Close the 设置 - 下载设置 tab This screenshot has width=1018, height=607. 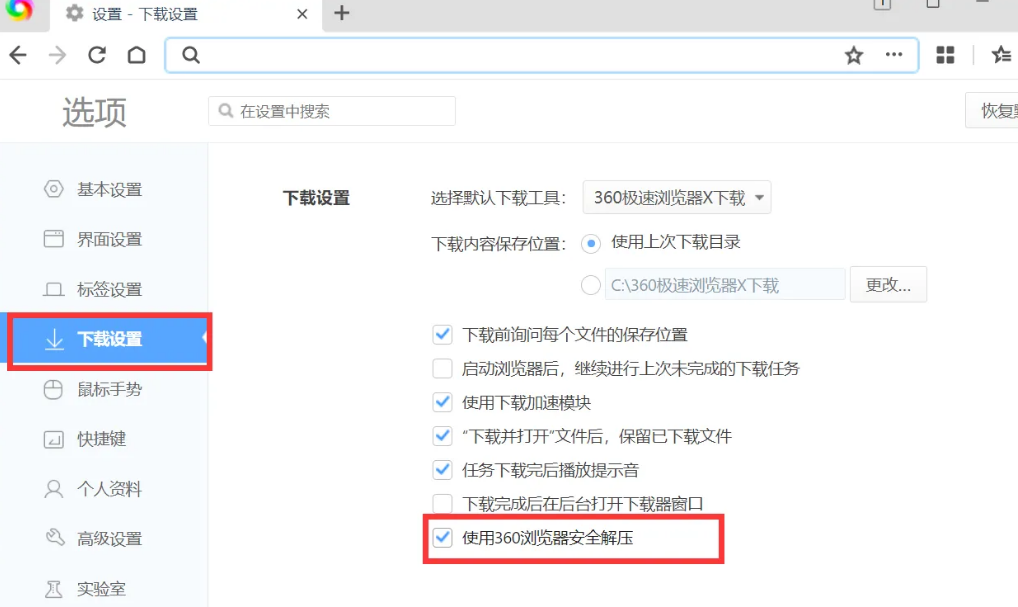click(302, 14)
